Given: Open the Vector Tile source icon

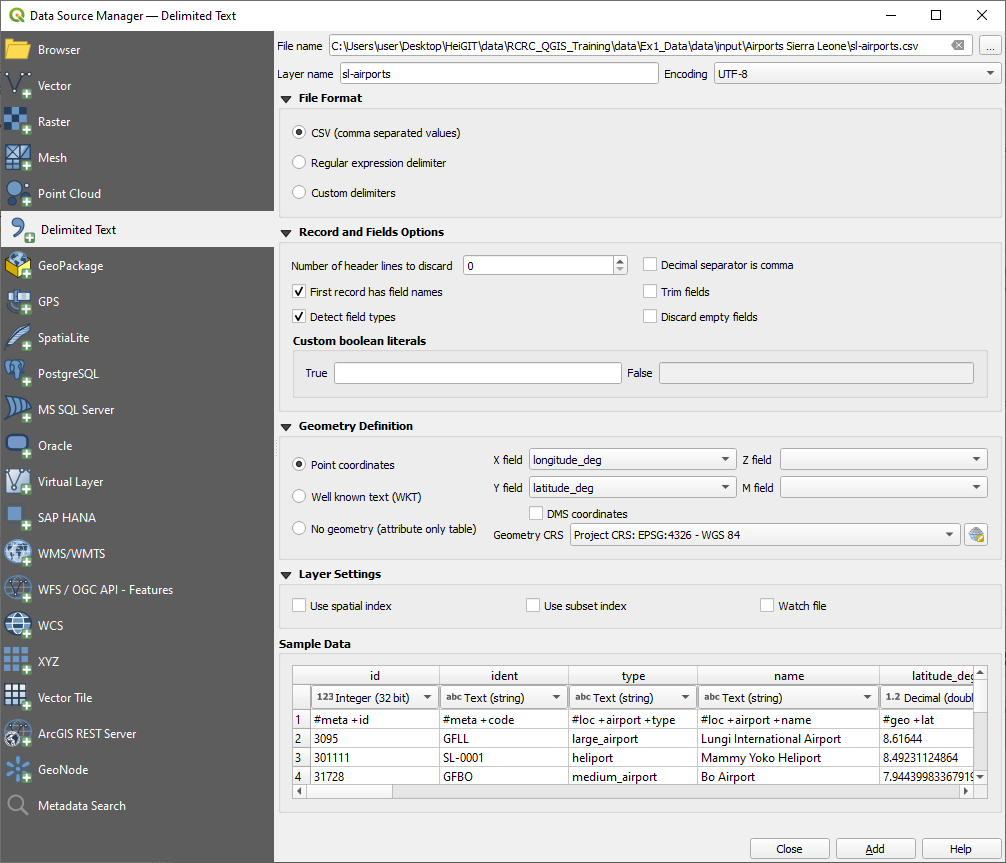Looking at the screenshot, I should coord(18,698).
